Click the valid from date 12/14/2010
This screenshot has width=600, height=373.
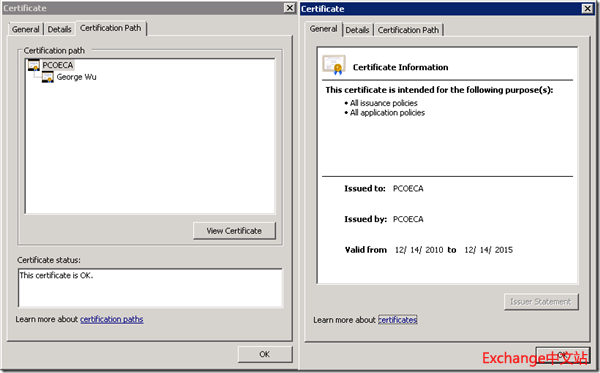(419, 250)
